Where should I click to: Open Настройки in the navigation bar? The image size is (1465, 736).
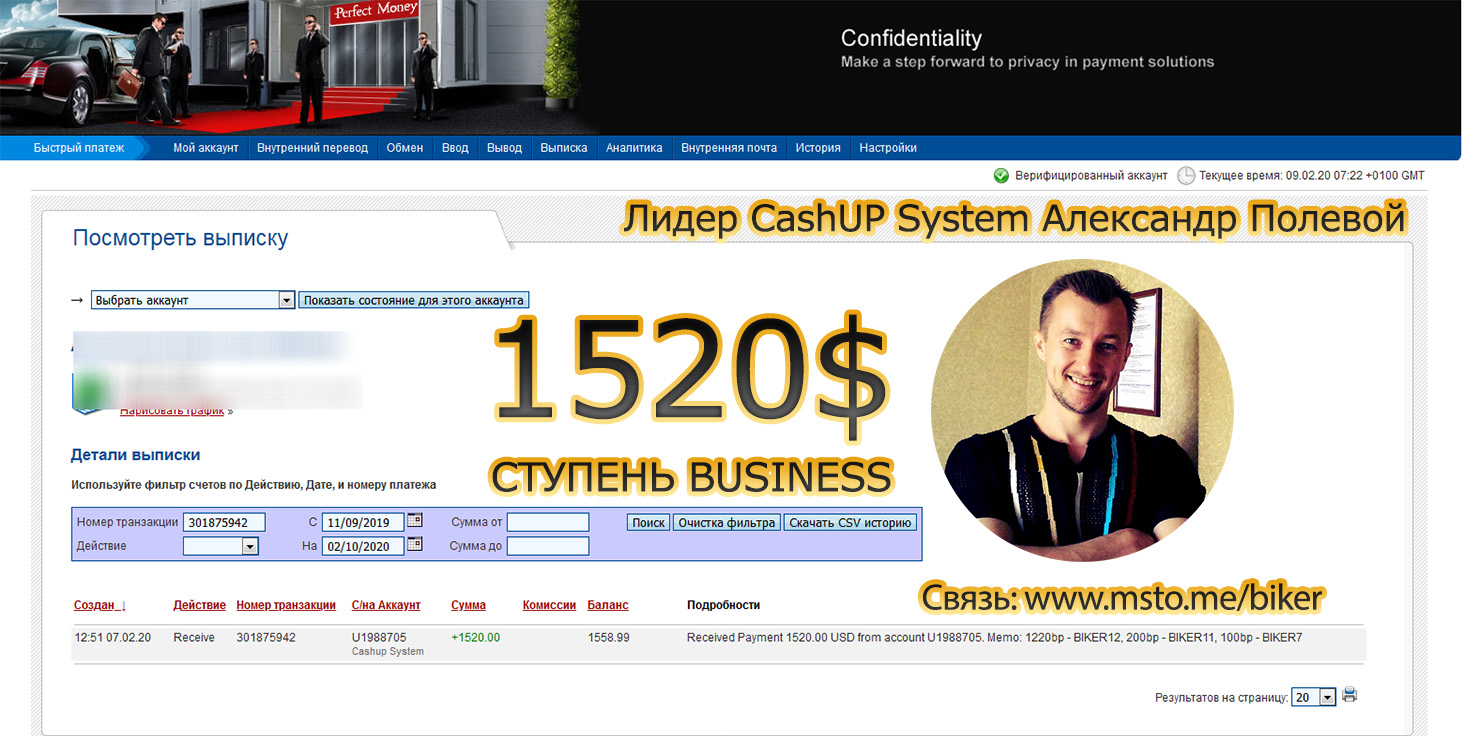point(888,148)
